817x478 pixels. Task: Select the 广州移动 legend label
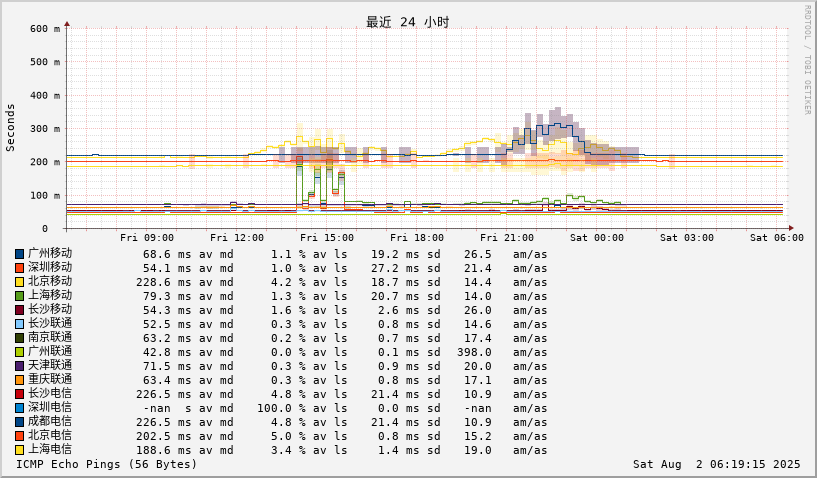point(50,253)
